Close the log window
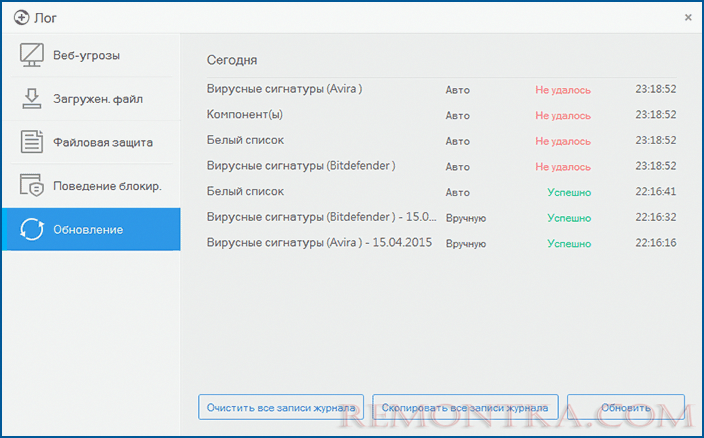 [688, 17]
